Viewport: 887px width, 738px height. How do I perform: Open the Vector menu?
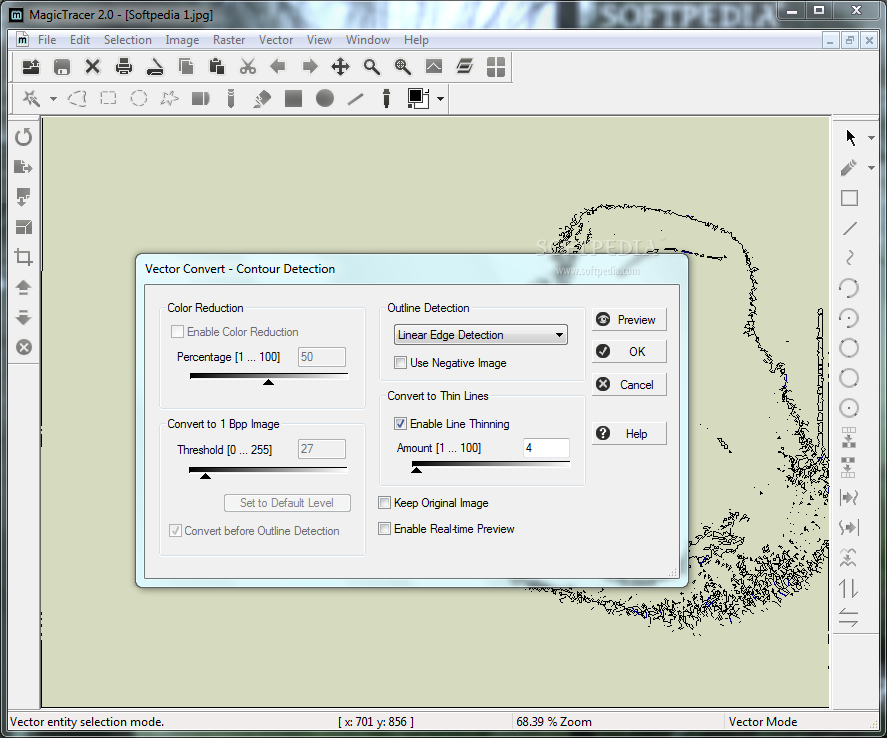coord(275,40)
